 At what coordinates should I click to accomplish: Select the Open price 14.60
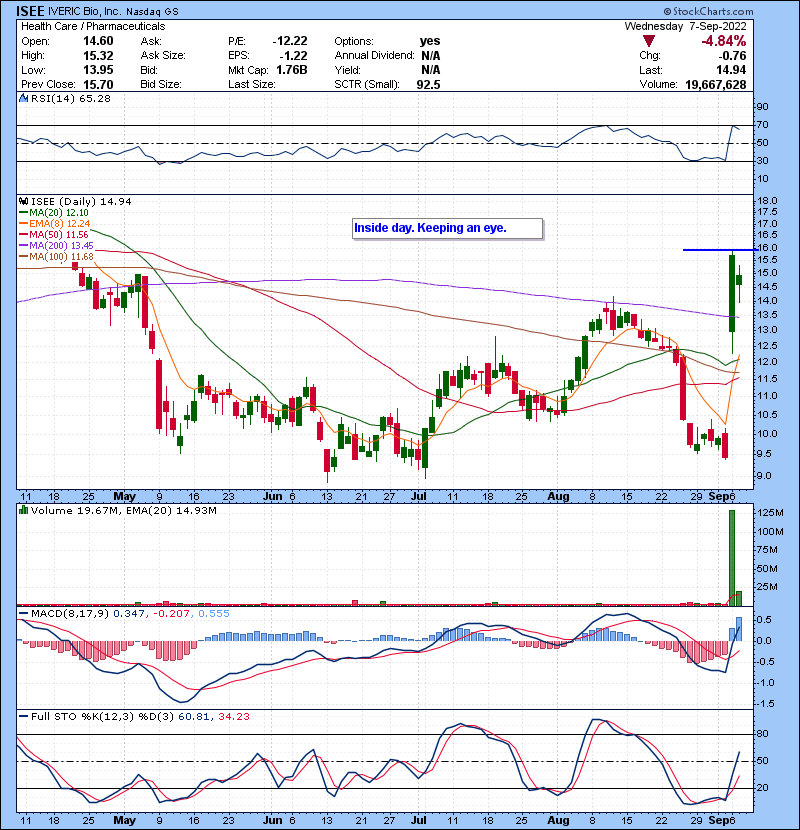pos(98,41)
